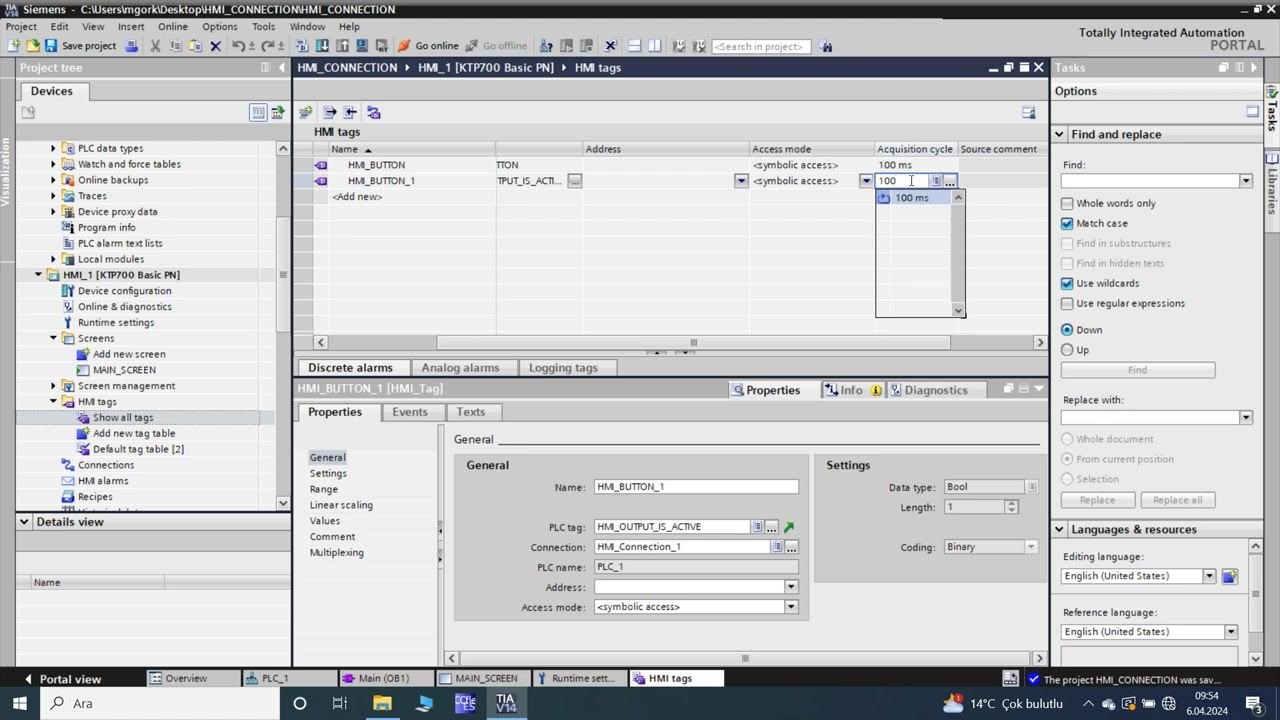Click the accessible devices icon
The width and height of the screenshot is (1280, 720).
pos(545,46)
